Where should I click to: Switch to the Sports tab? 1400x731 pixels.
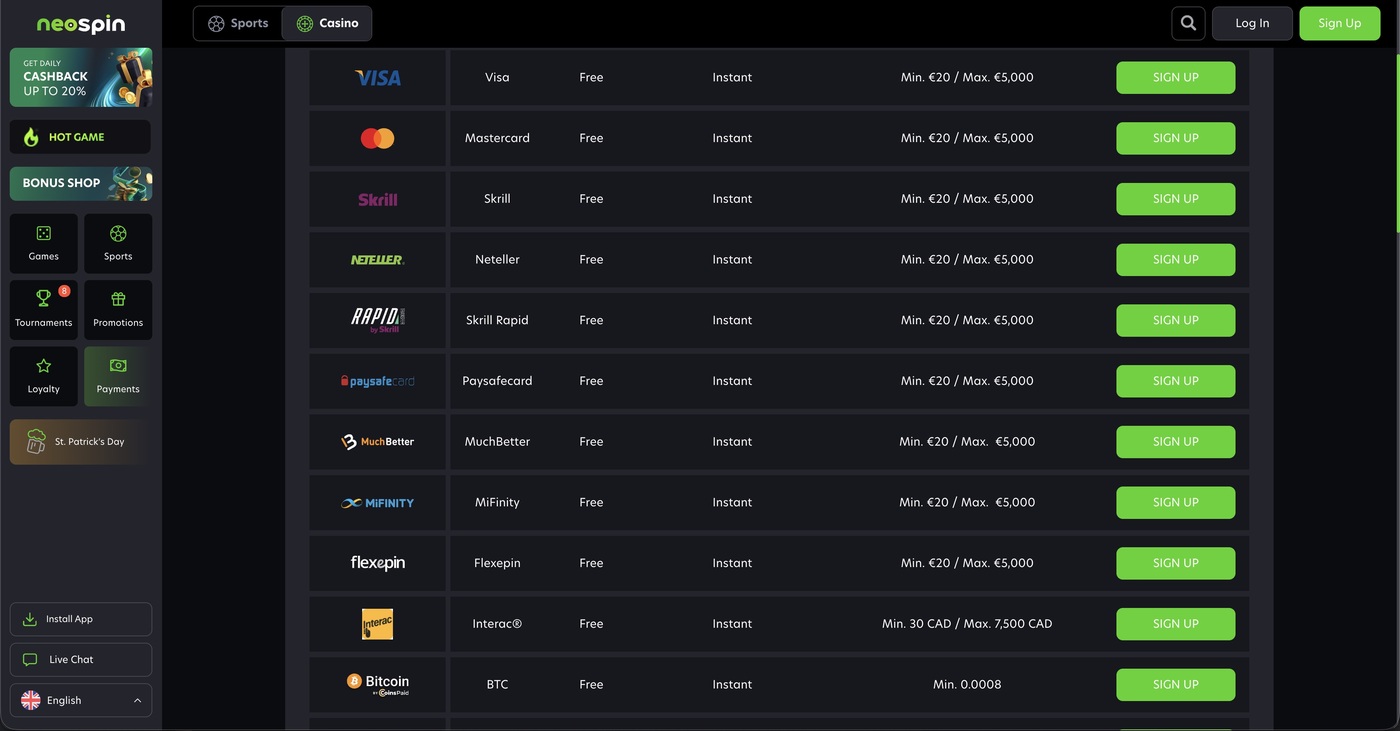point(238,23)
